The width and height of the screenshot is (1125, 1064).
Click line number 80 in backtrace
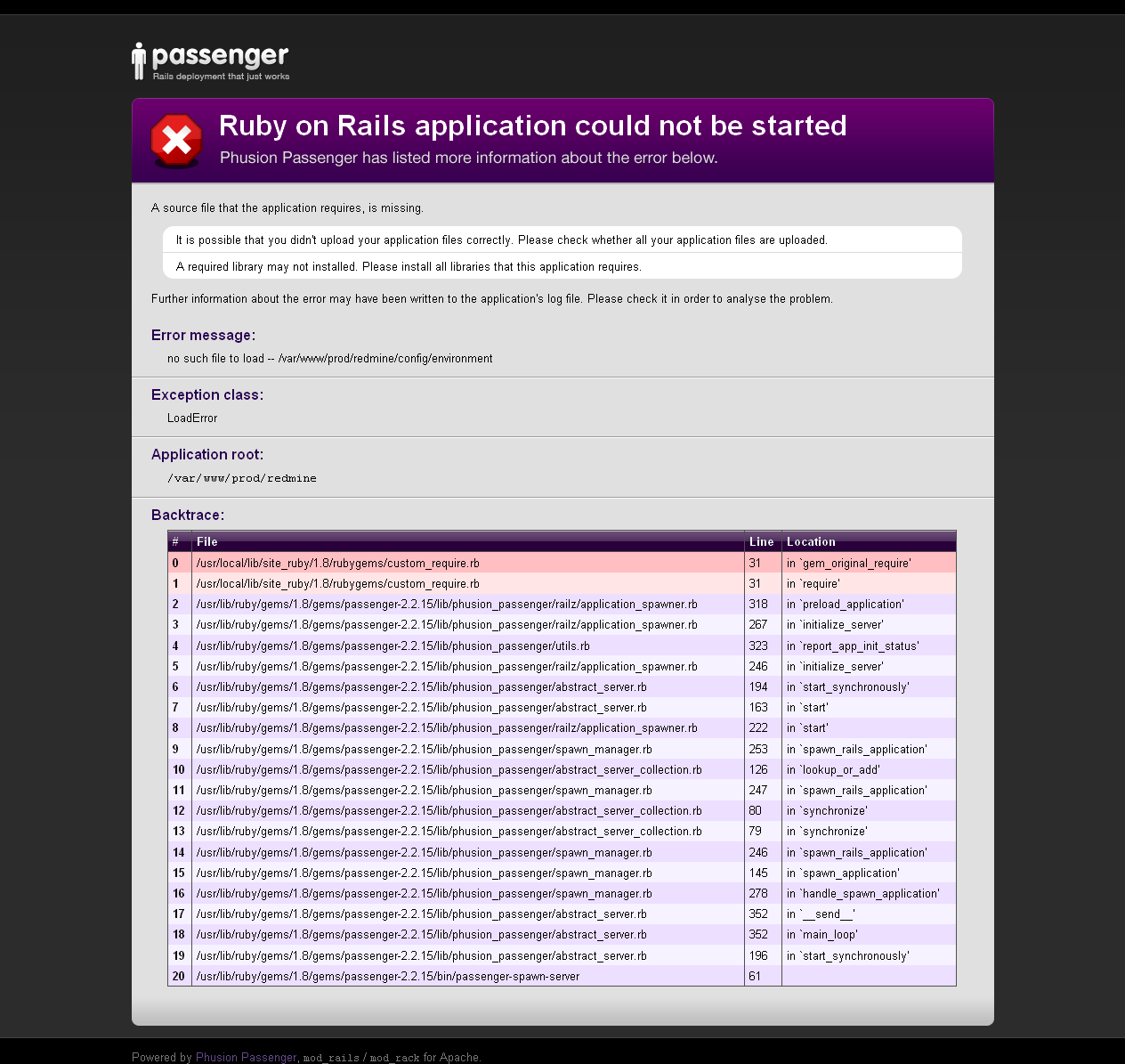tap(755, 810)
